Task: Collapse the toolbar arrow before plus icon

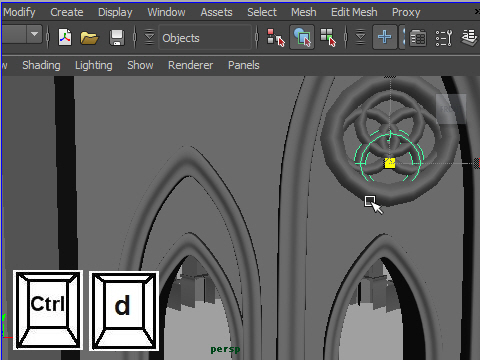Action: tap(360, 37)
